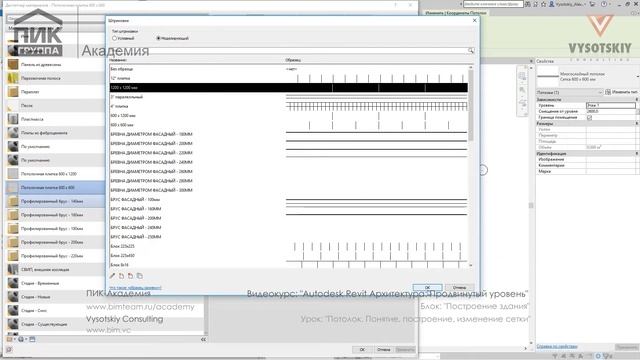Open the 'Потолки (1)' filter dropdown
640x360 pixels.
tap(569, 92)
